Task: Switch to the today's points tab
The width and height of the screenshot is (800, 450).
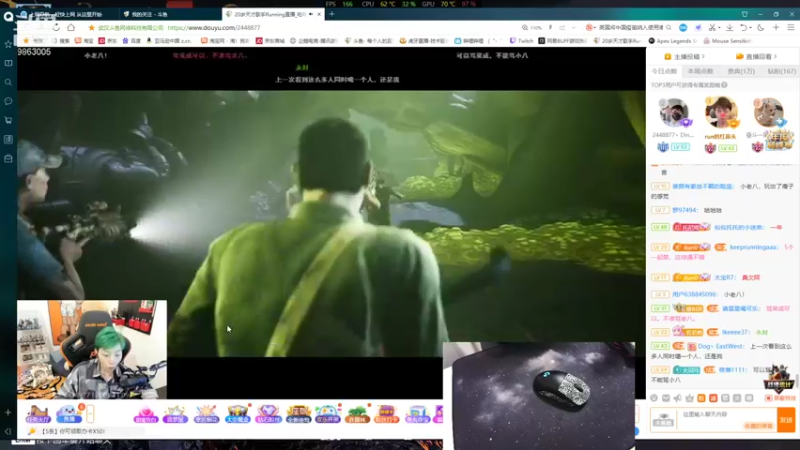Action: tap(664, 71)
